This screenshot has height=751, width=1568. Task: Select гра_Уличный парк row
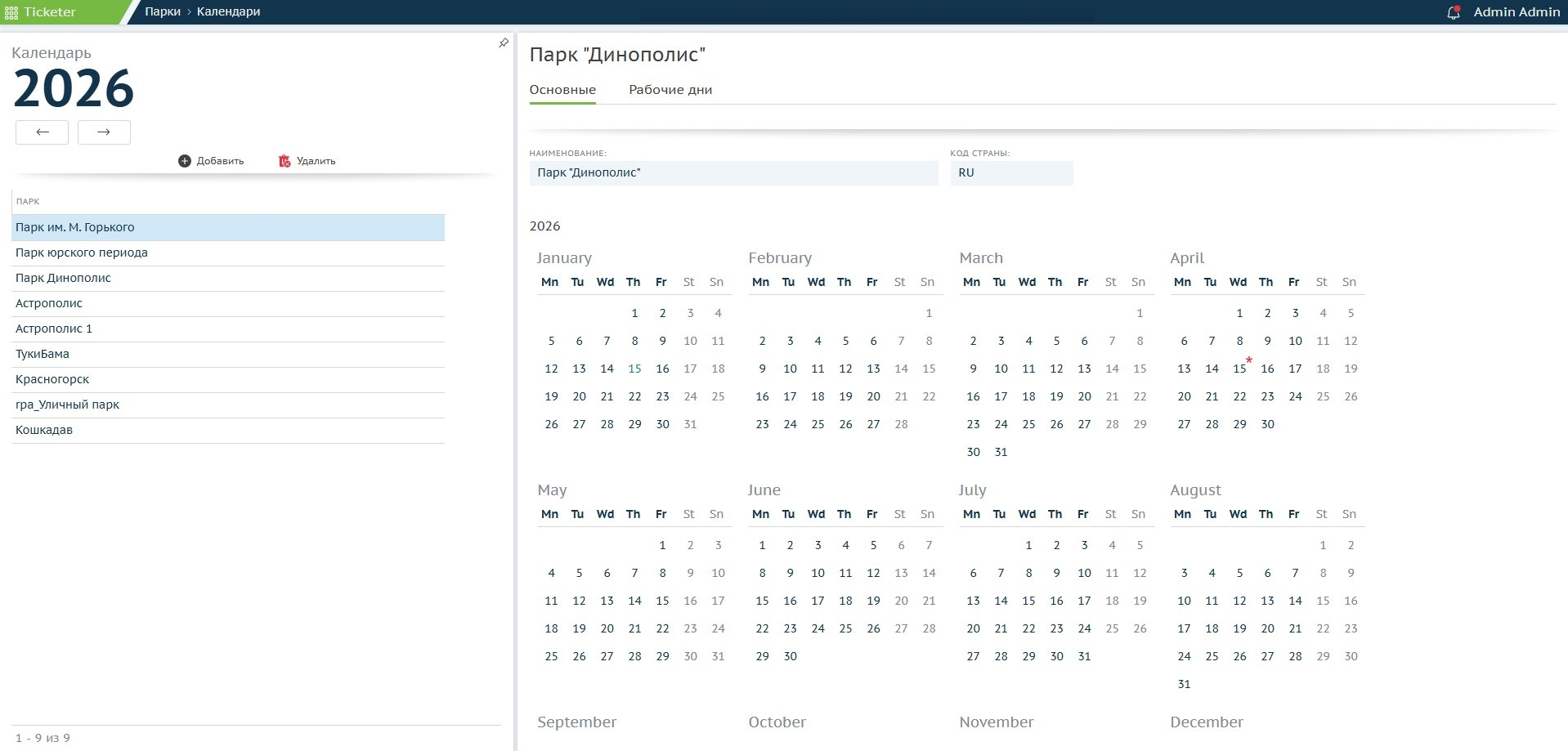tap(228, 405)
